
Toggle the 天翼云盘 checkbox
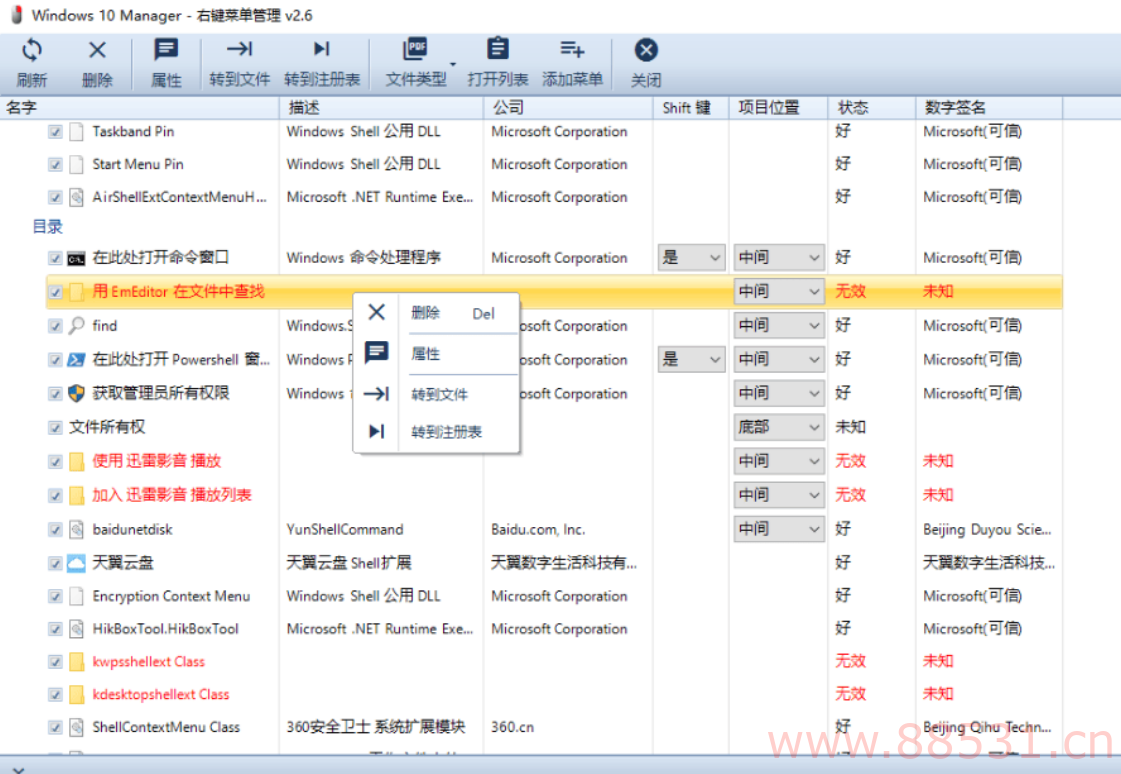[x=55, y=564]
